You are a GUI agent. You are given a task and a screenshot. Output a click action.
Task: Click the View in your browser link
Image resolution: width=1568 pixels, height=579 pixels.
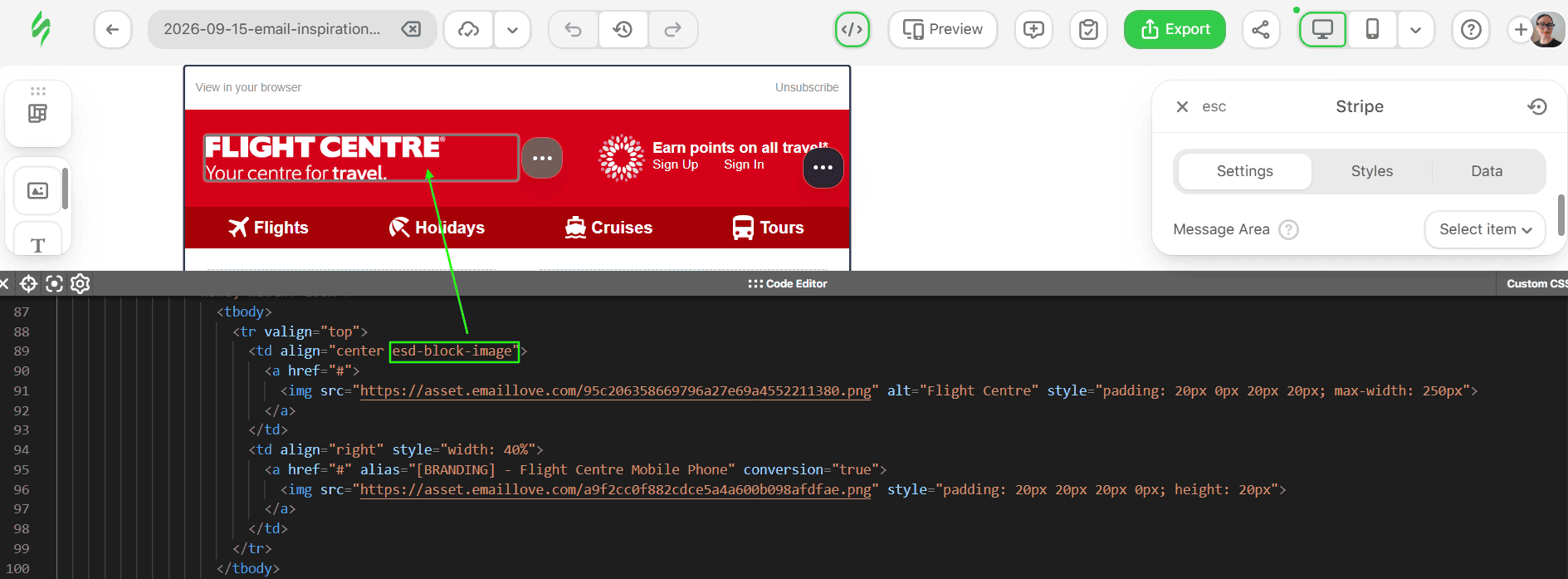[x=248, y=87]
